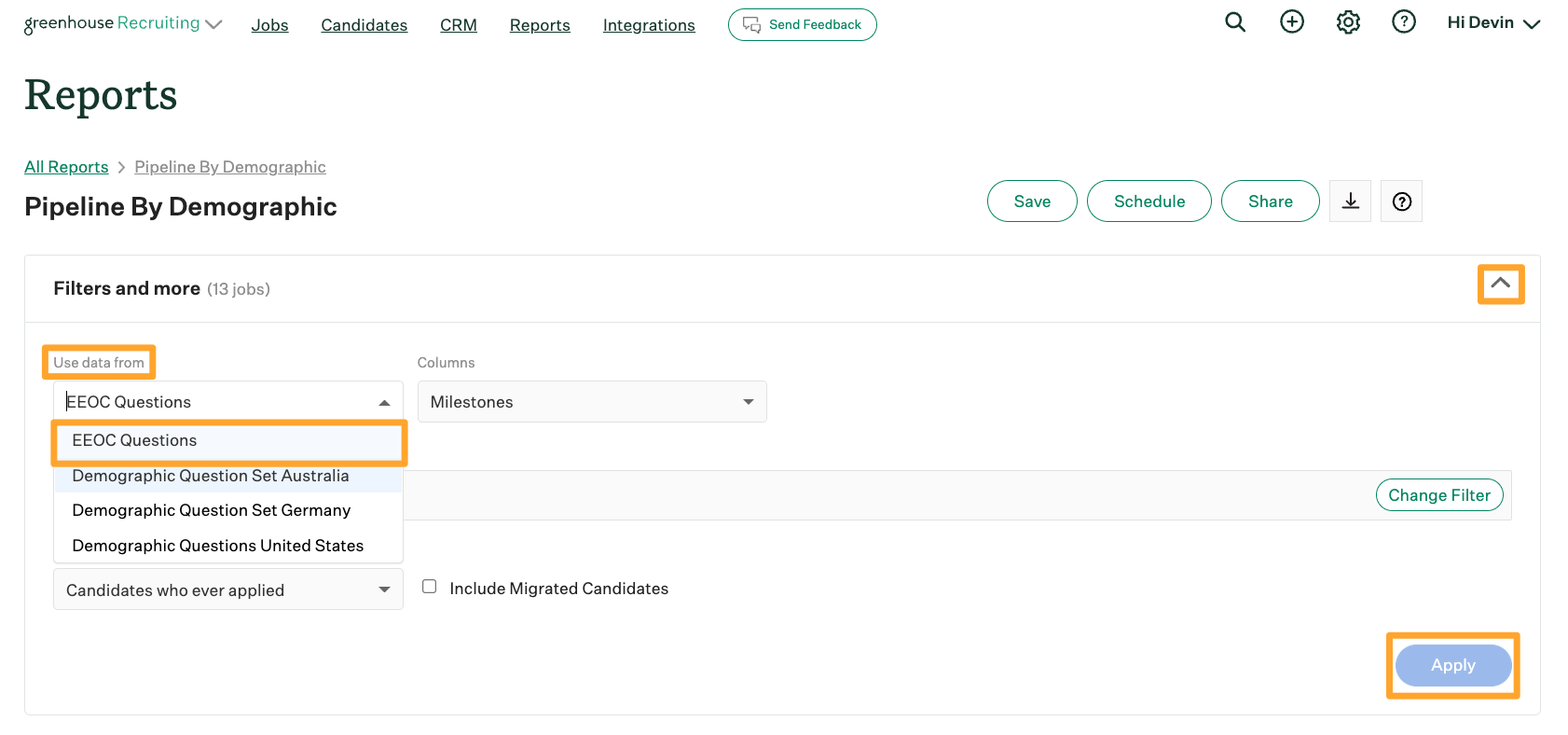Collapse the Filters and more panel

click(x=1500, y=284)
